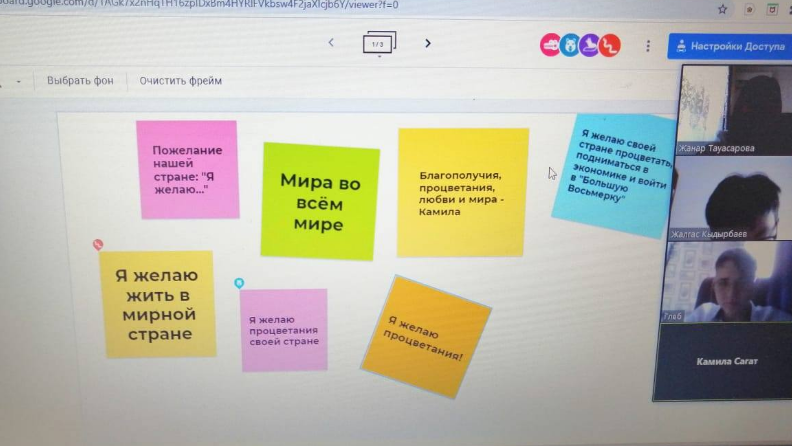This screenshot has width=792, height=446.
Task: Click the pink collaborator avatar
Action: (550, 45)
